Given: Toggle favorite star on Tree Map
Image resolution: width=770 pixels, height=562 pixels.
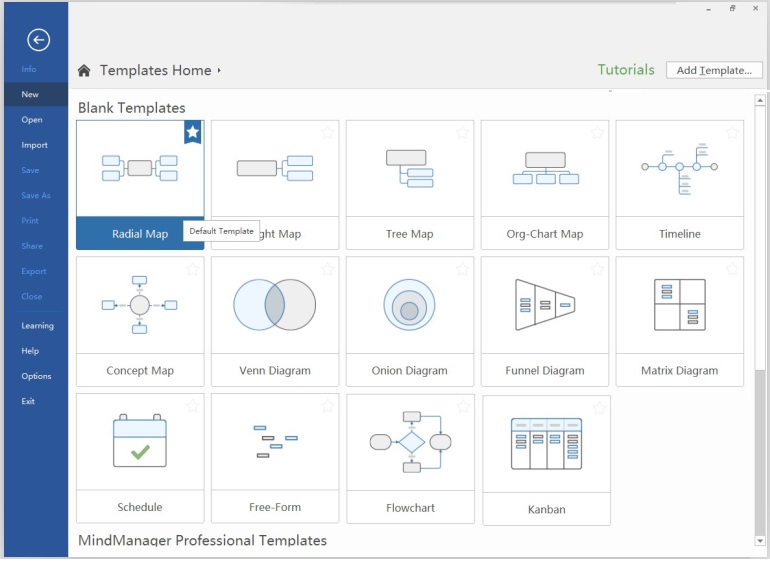Looking at the screenshot, I should pyautogui.click(x=462, y=132).
